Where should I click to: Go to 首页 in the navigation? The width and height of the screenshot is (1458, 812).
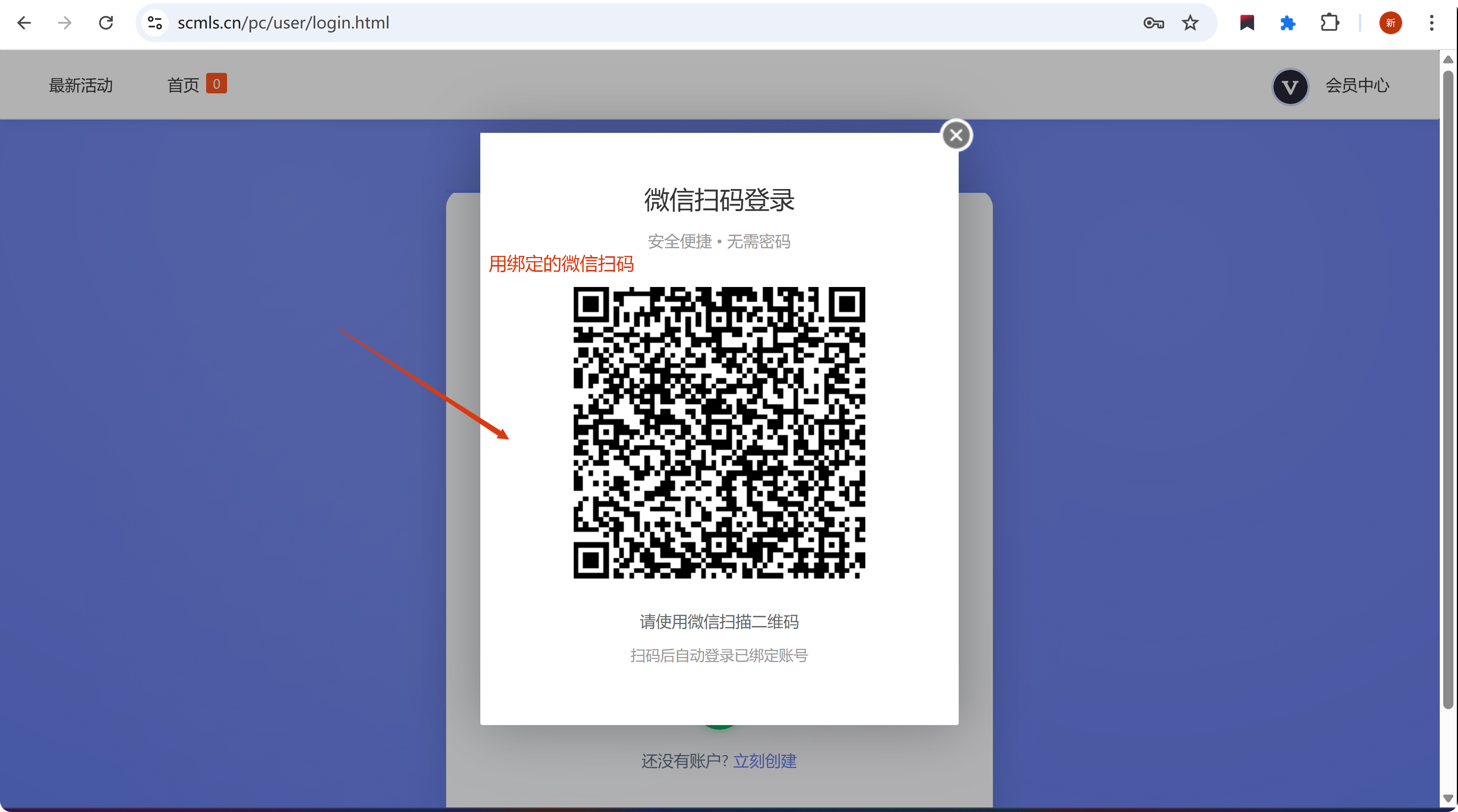pyautogui.click(x=183, y=85)
